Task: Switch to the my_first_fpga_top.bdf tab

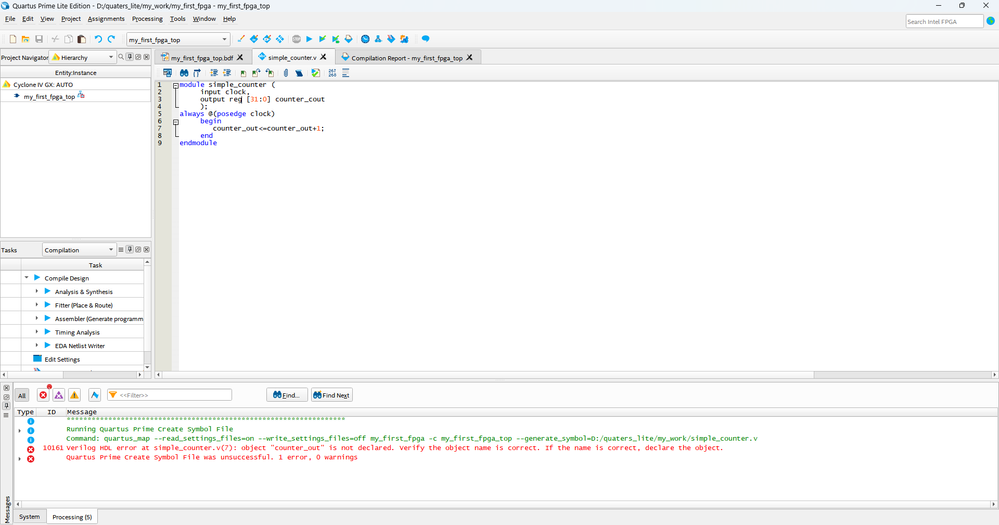Action: click(x=201, y=58)
